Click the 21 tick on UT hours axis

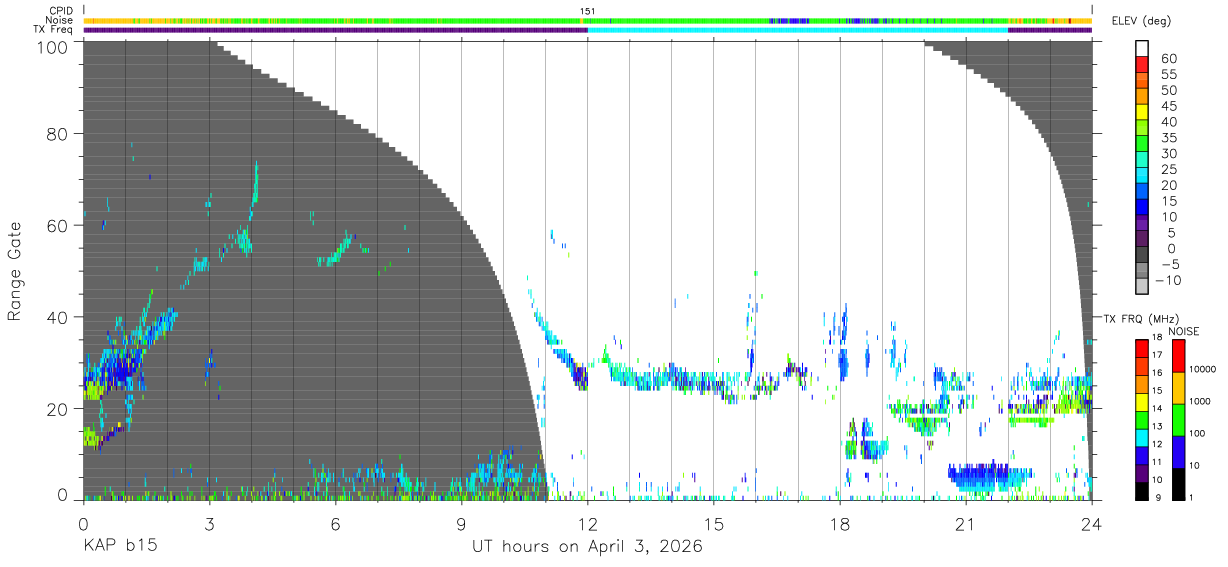pos(965,523)
